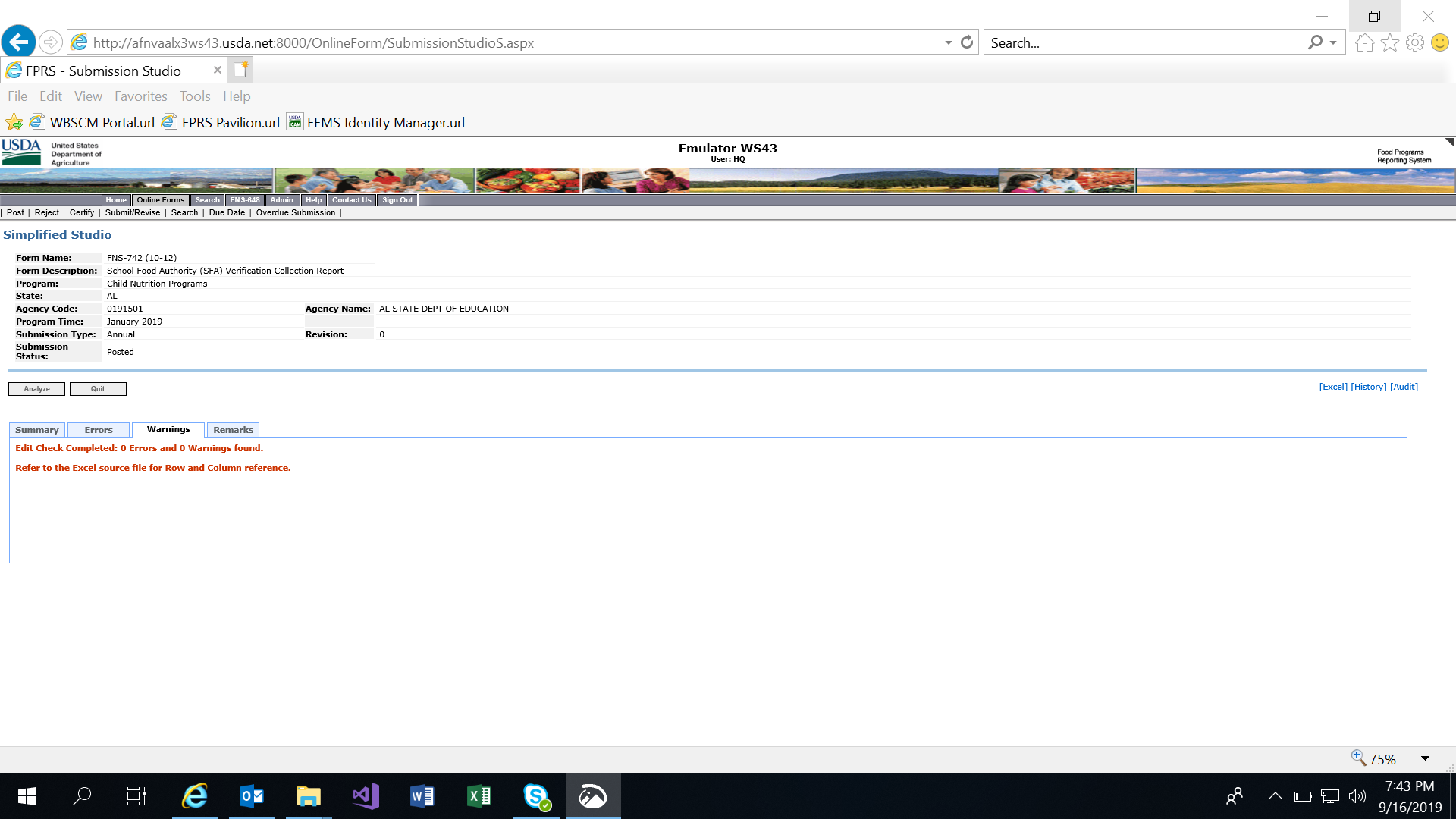Click the favorites star icon
The width and height of the screenshot is (1456, 819).
(x=1389, y=42)
